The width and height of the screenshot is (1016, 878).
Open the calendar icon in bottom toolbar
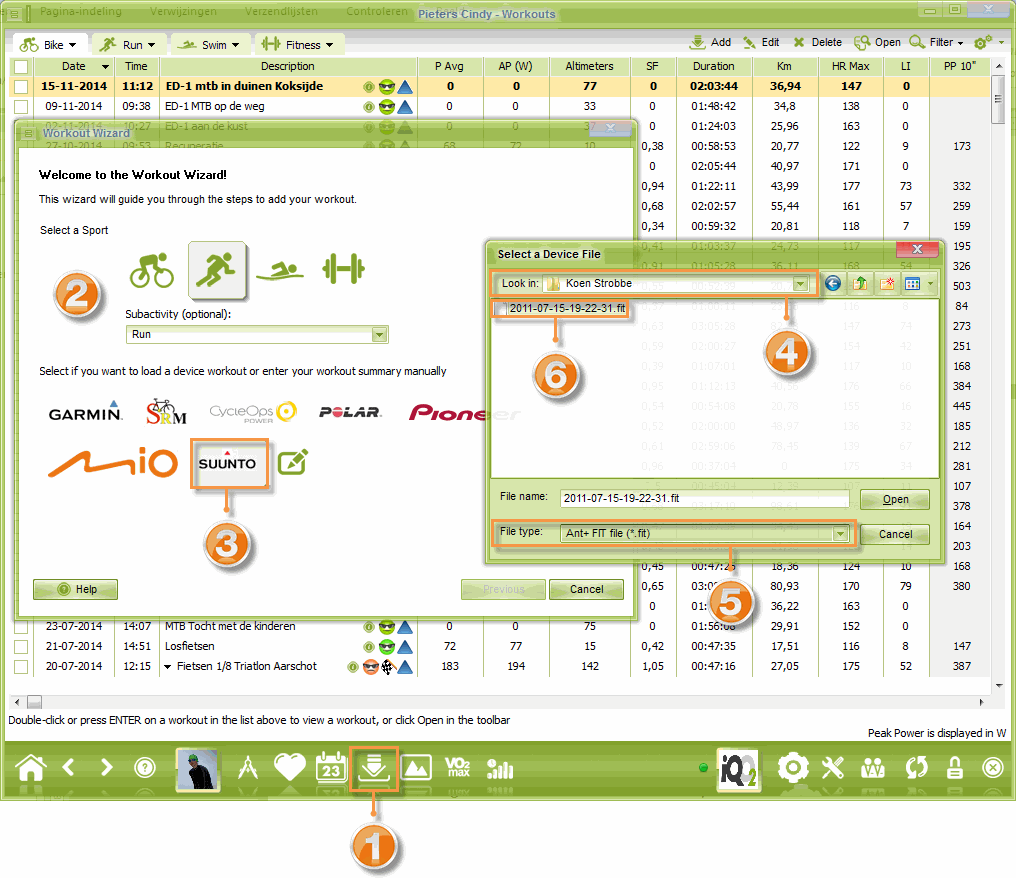click(x=330, y=768)
